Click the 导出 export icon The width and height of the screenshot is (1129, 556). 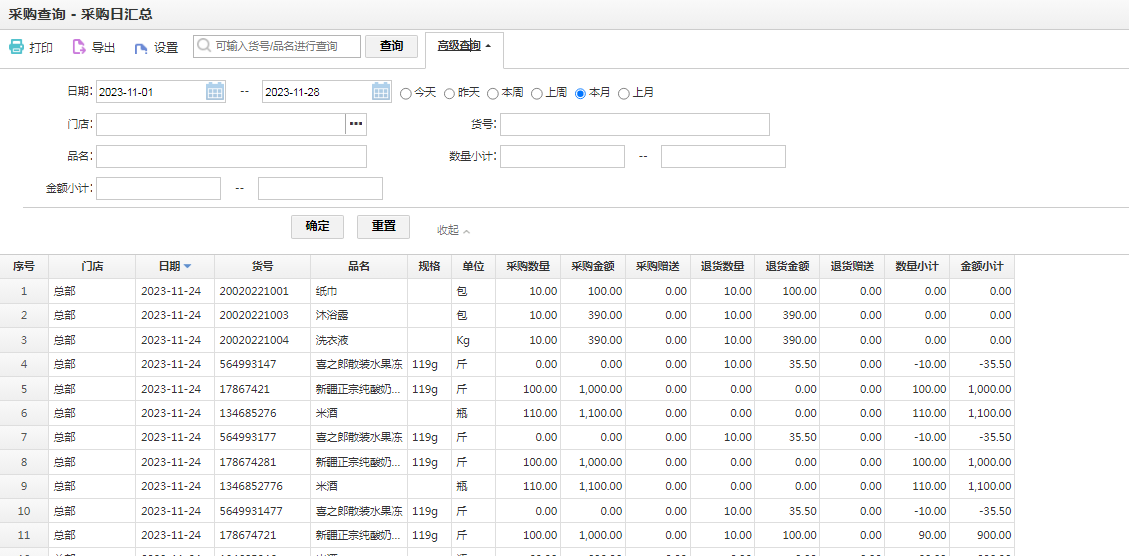click(x=78, y=48)
